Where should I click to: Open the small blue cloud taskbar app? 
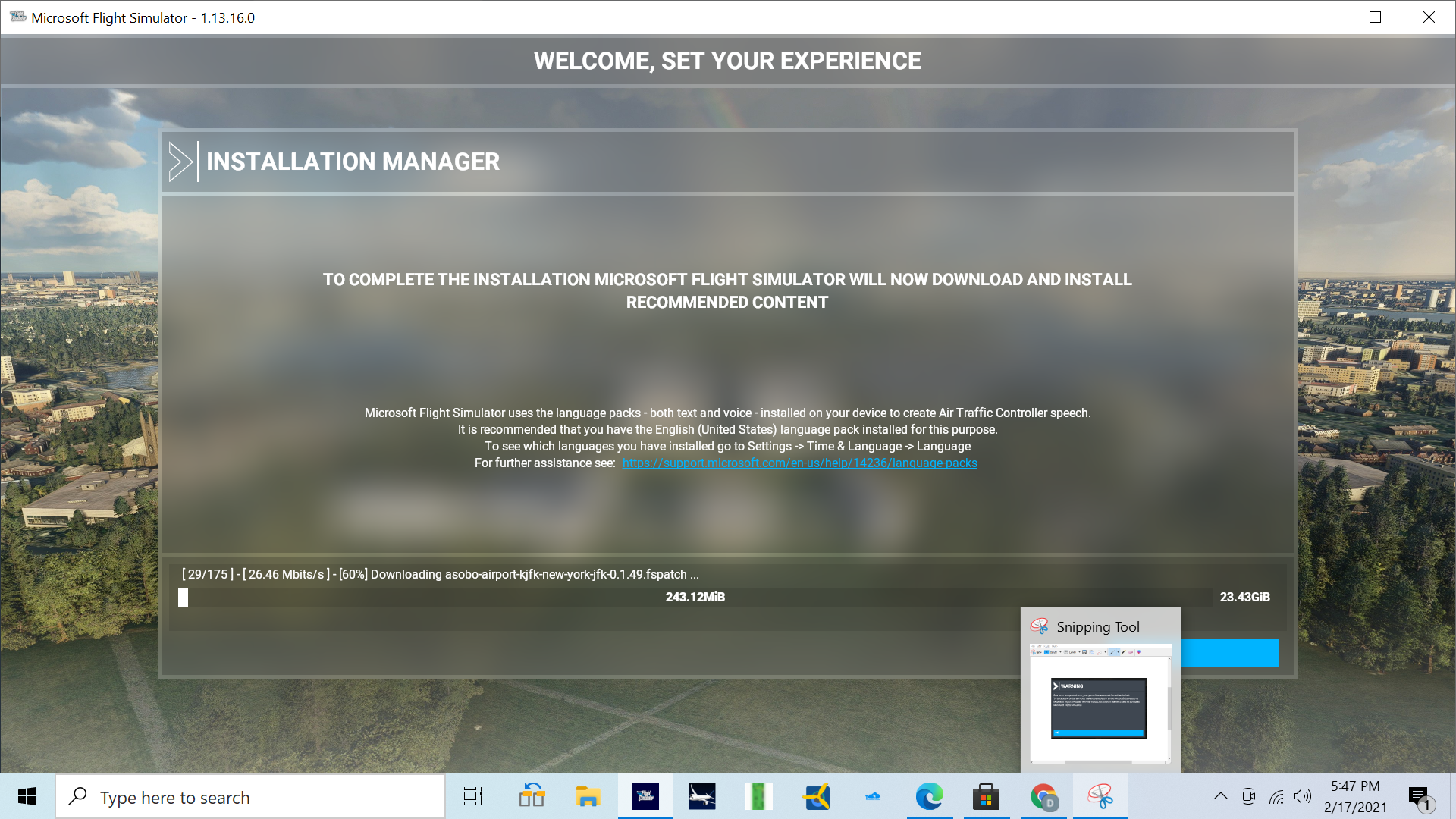[873, 797]
